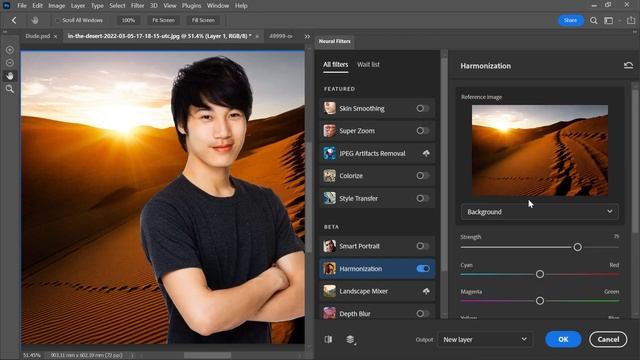Image resolution: width=640 pixels, height=360 pixels.
Task: Open the File menu
Action: point(22,6)
